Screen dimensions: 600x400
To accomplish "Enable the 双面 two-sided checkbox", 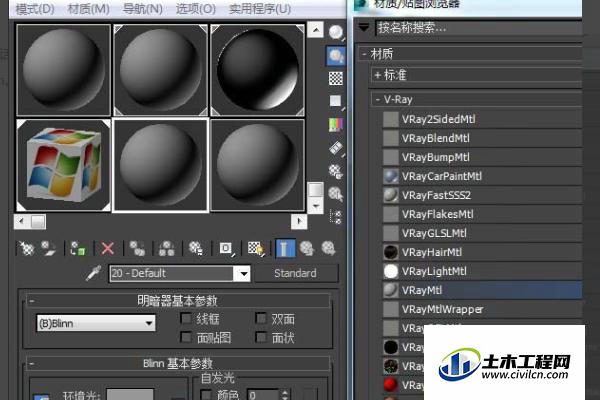I will point(261,318).
